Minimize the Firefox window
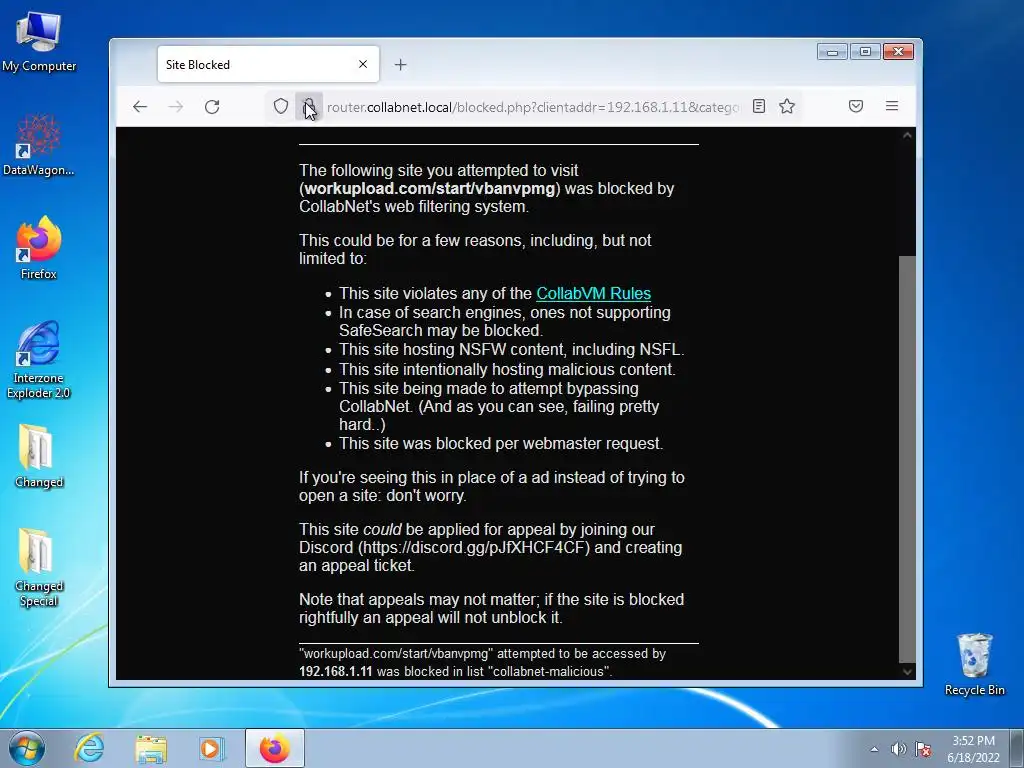 pos(832,52)
